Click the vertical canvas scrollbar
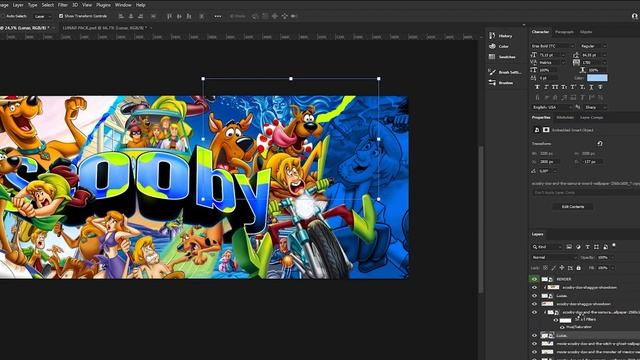 [481, 220]
